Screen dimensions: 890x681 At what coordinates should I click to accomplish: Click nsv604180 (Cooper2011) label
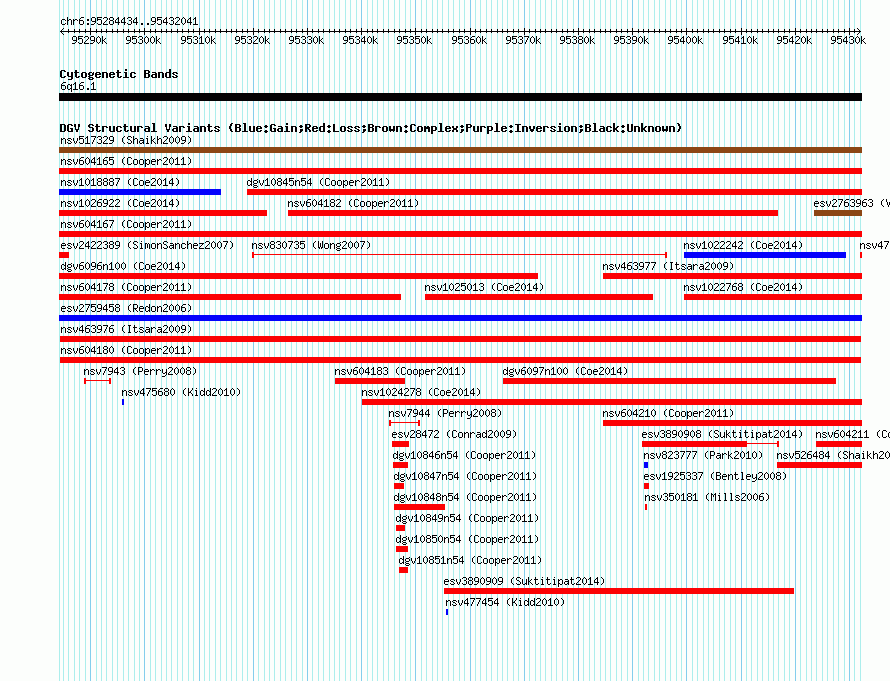click(x=126, y=350)
